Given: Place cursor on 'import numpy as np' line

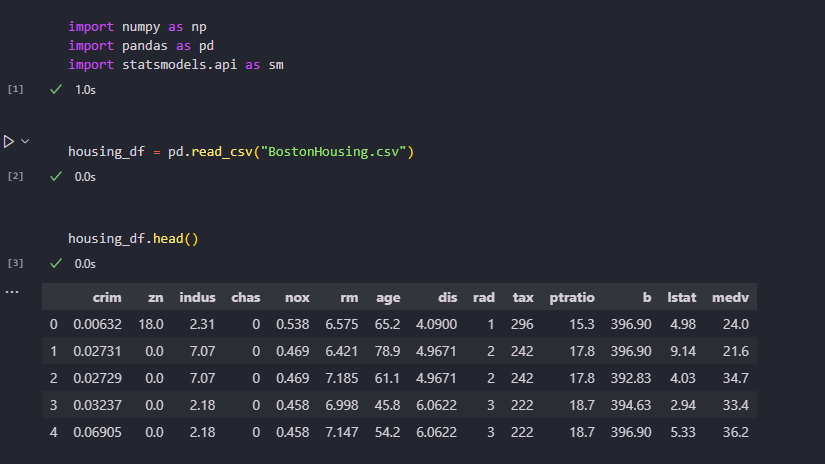Looking at the screenshot, I should tap(137, 27).
